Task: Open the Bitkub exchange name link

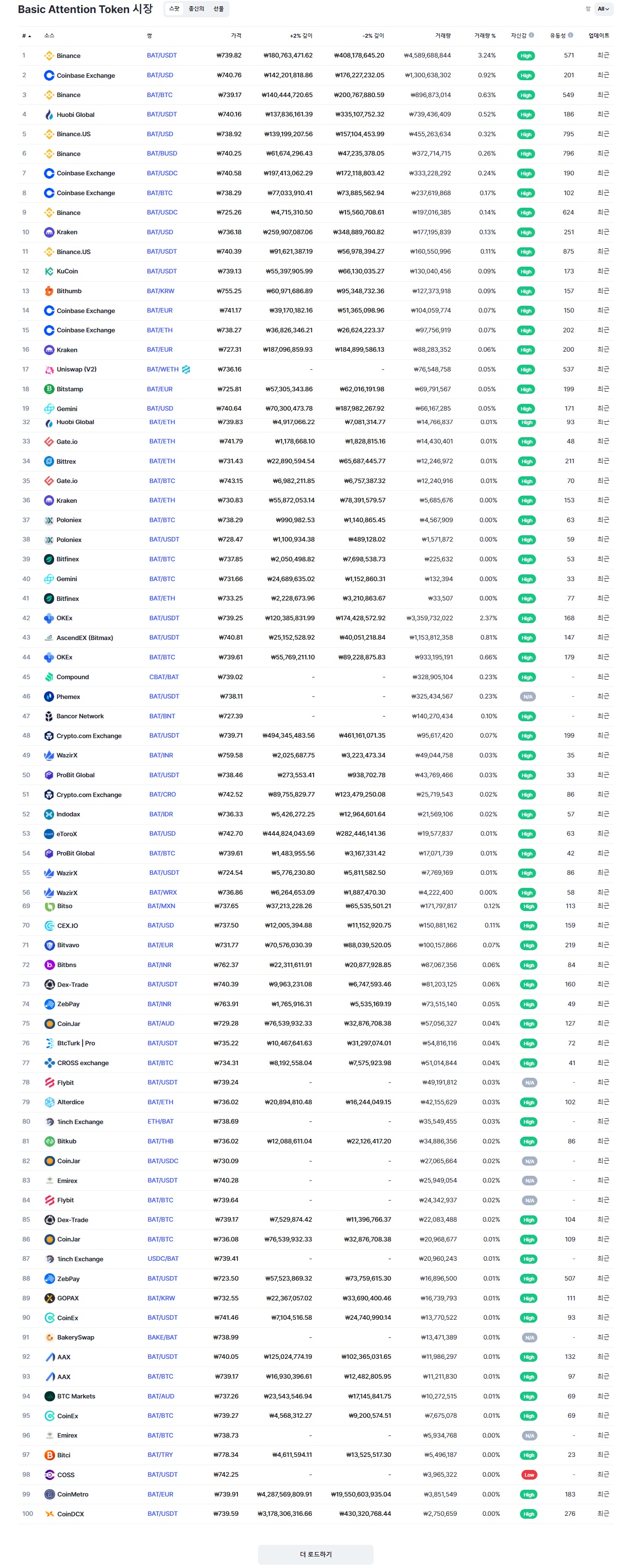Action: tap(67, 1141)
